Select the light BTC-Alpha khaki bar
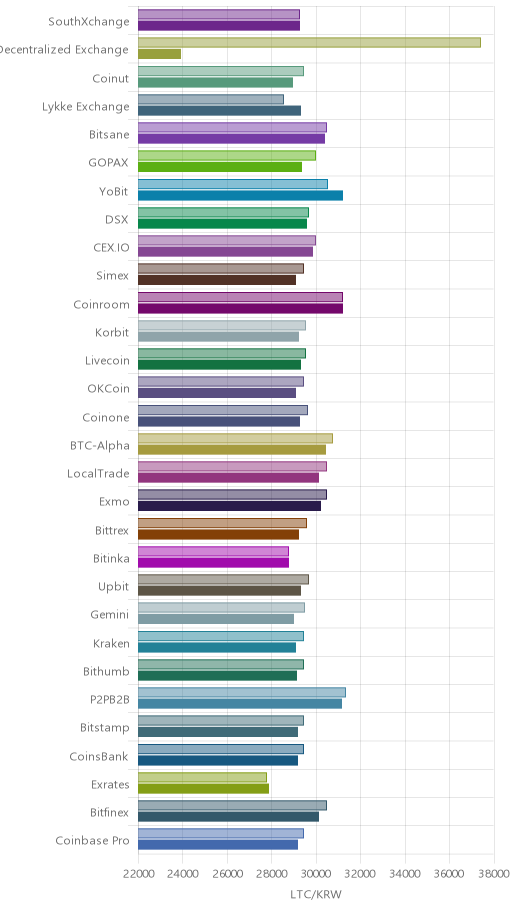The height and width of the screenshot is (912, 512). 235,438
